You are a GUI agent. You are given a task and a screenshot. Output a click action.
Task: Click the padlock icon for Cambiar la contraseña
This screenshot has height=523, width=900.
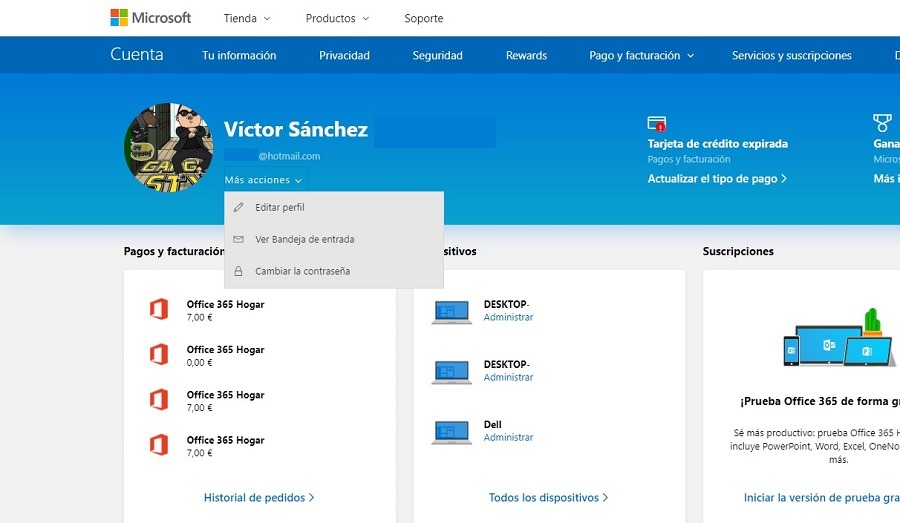click(238, 271)
